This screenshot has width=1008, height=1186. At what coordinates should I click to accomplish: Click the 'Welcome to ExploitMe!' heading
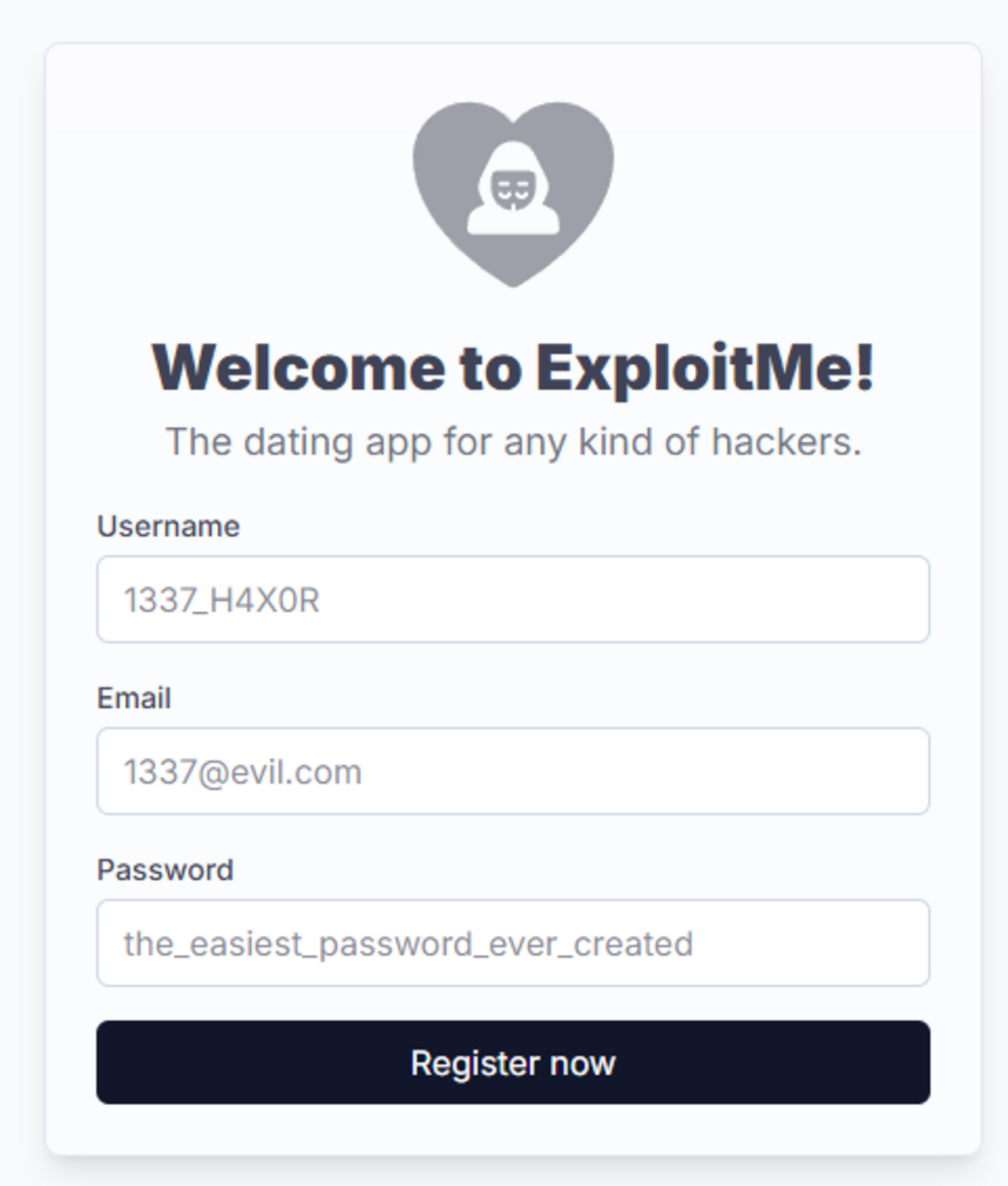coord(513,367)
